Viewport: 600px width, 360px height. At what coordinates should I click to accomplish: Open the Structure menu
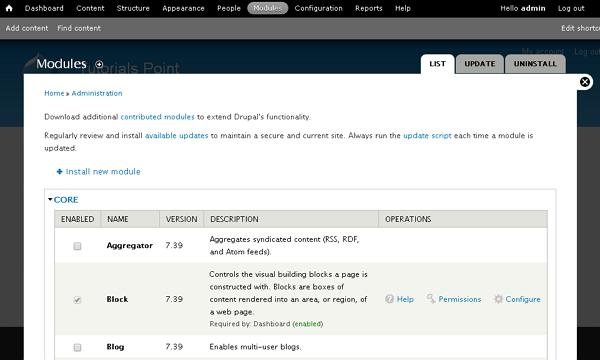tap(133, 8)
